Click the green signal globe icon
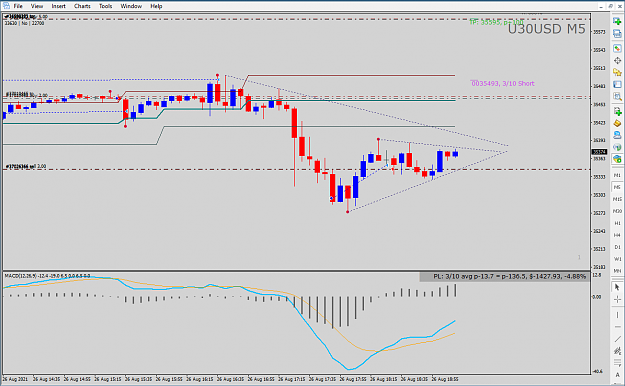This screenshot has width=625, height=386. click(x=617, y=147)
